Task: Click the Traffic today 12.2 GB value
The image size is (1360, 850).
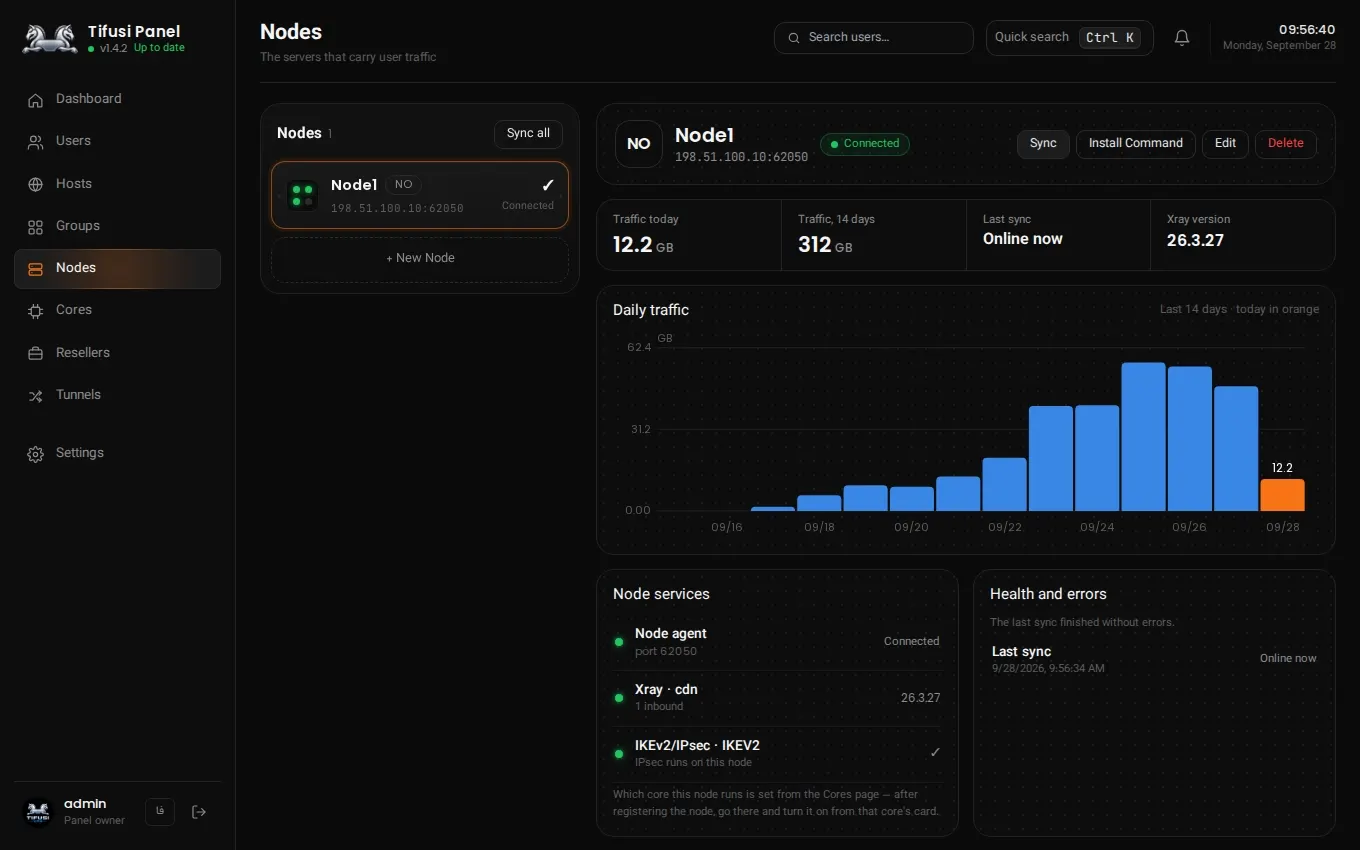Action: pos(643,244)
